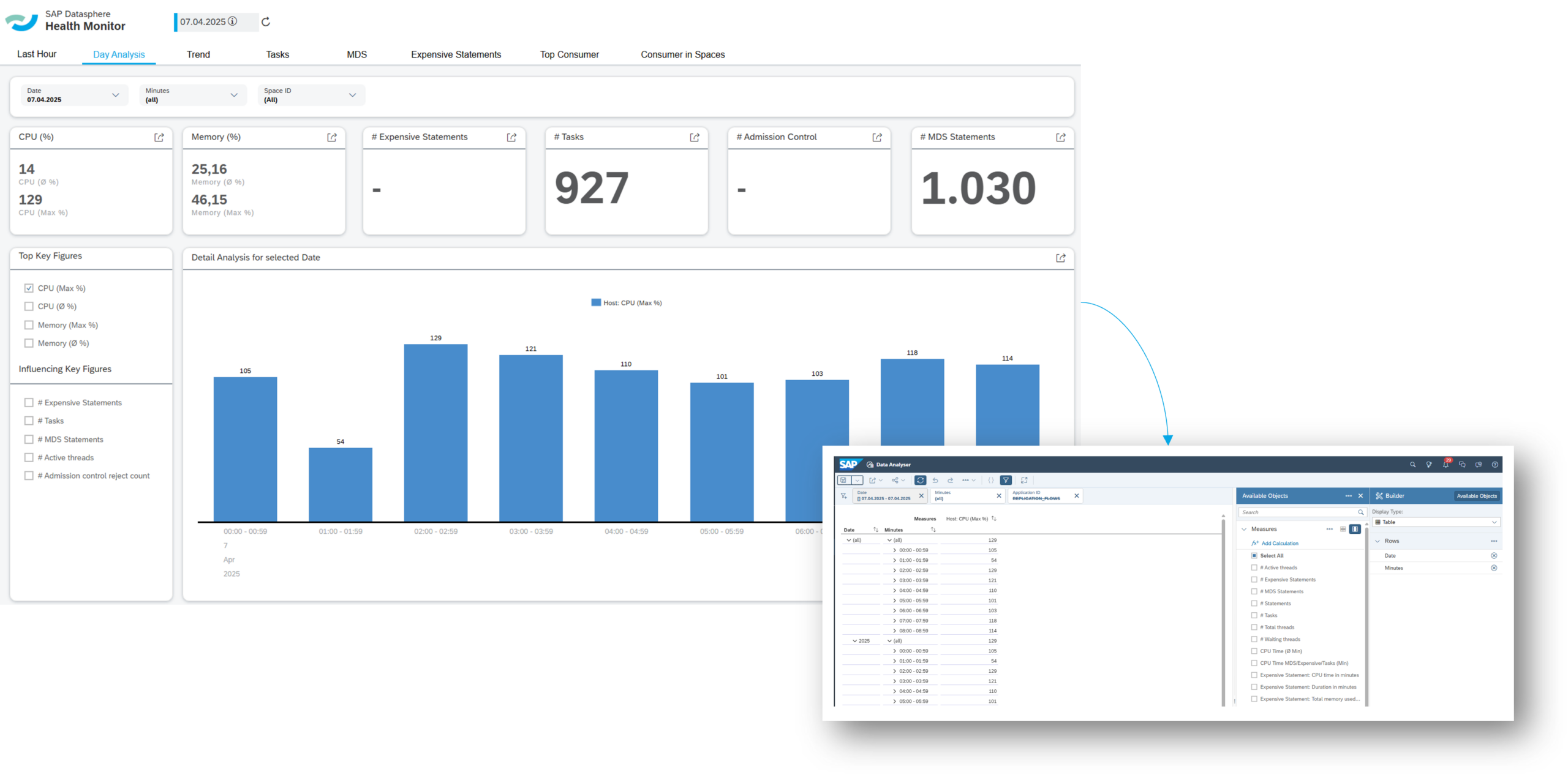Click the curly braces icon in Data Analyser toolbar
The image size is (1568, 775).
click(x=990, y=481)
